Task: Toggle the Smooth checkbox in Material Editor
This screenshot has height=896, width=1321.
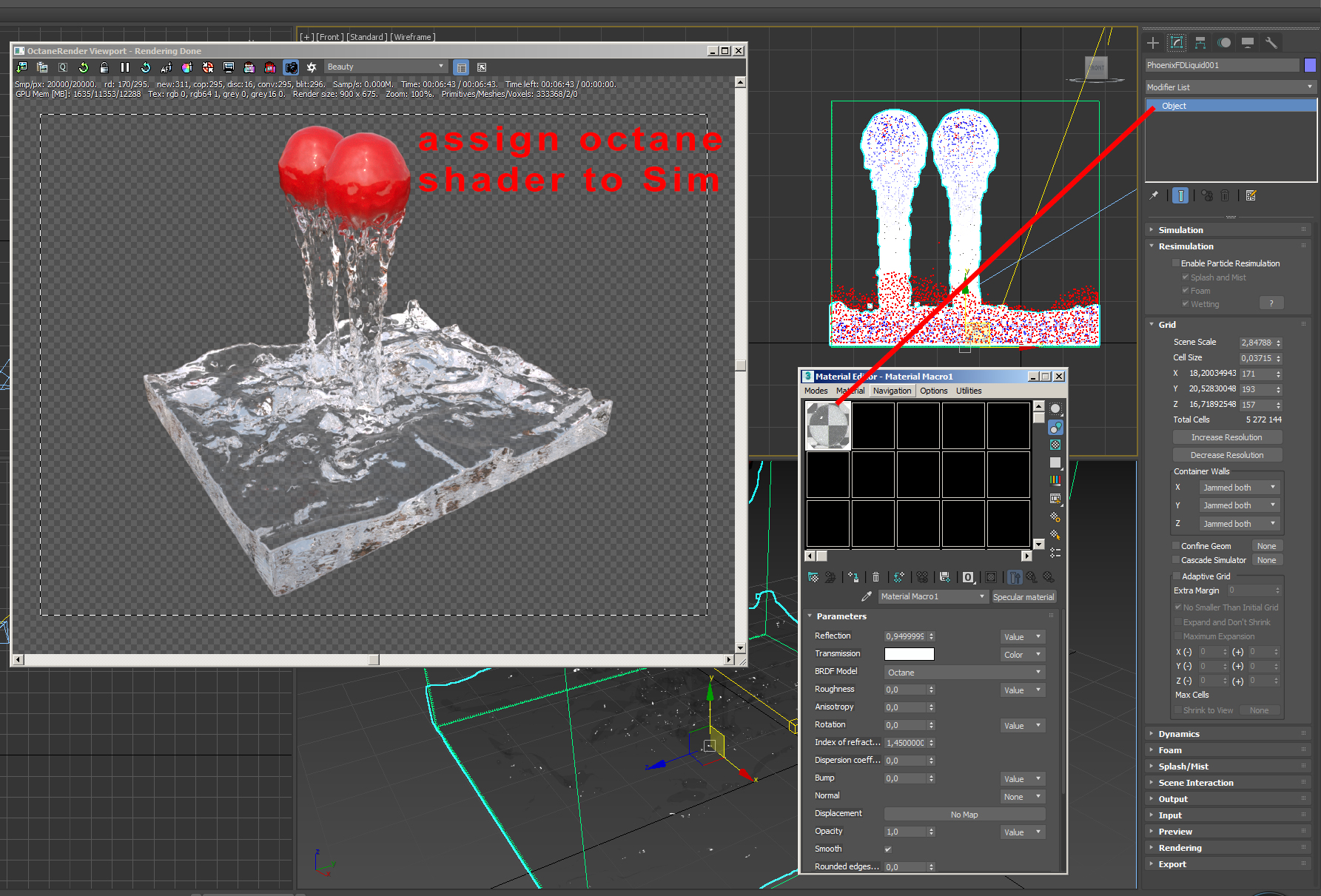Action: point(888,849)
